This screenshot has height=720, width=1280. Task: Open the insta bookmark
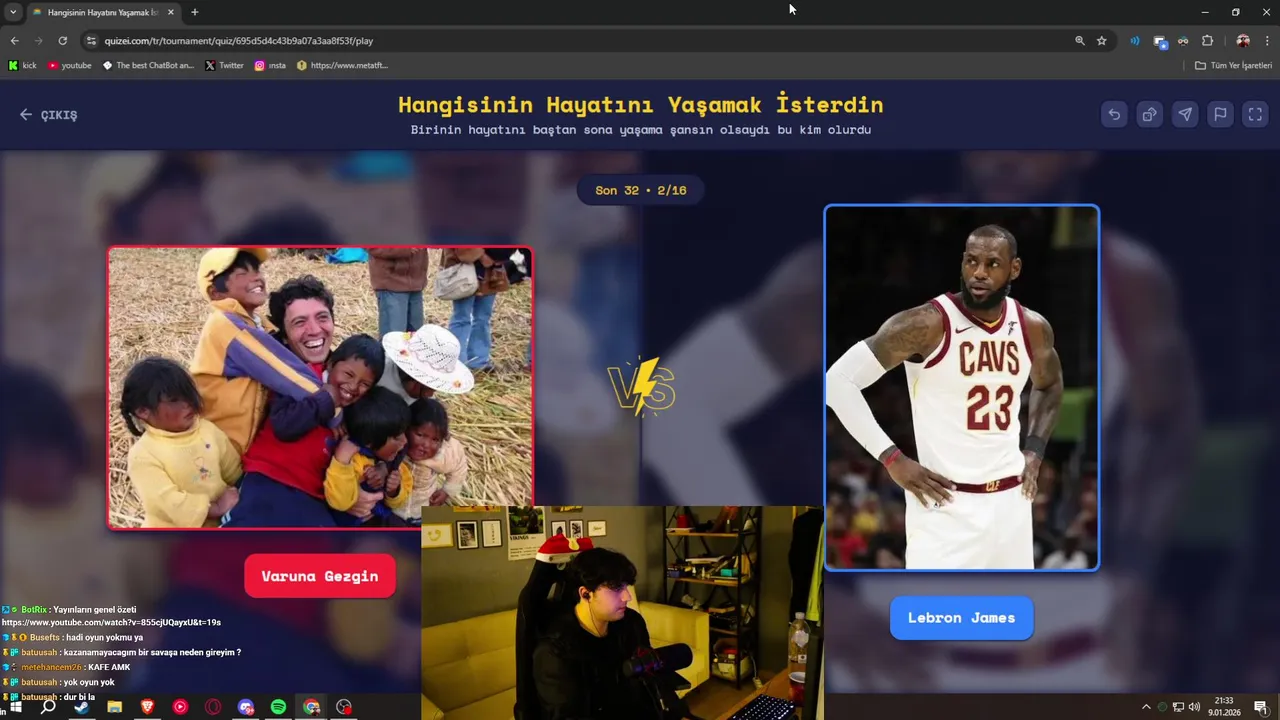(270, 65)
